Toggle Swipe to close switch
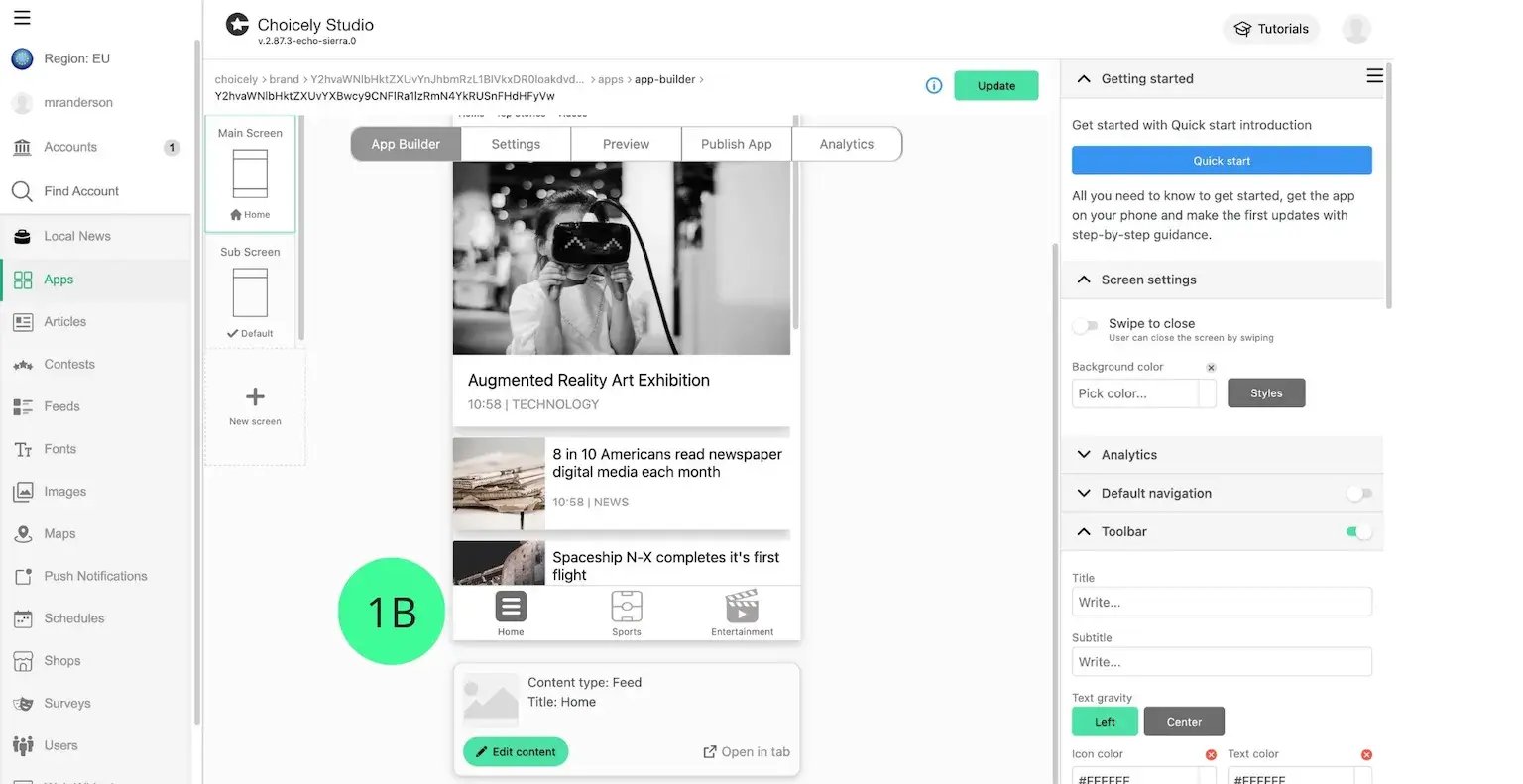The image size is (1523, 784). [x=1086, y=326]
